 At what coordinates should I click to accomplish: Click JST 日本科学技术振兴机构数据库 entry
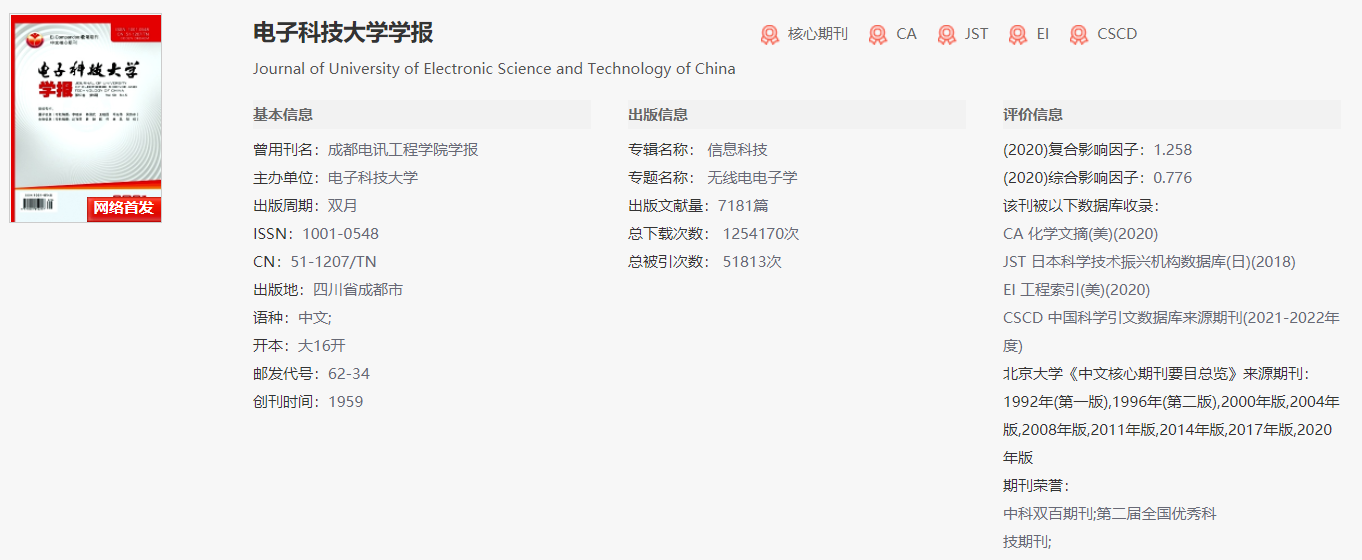1149,262
